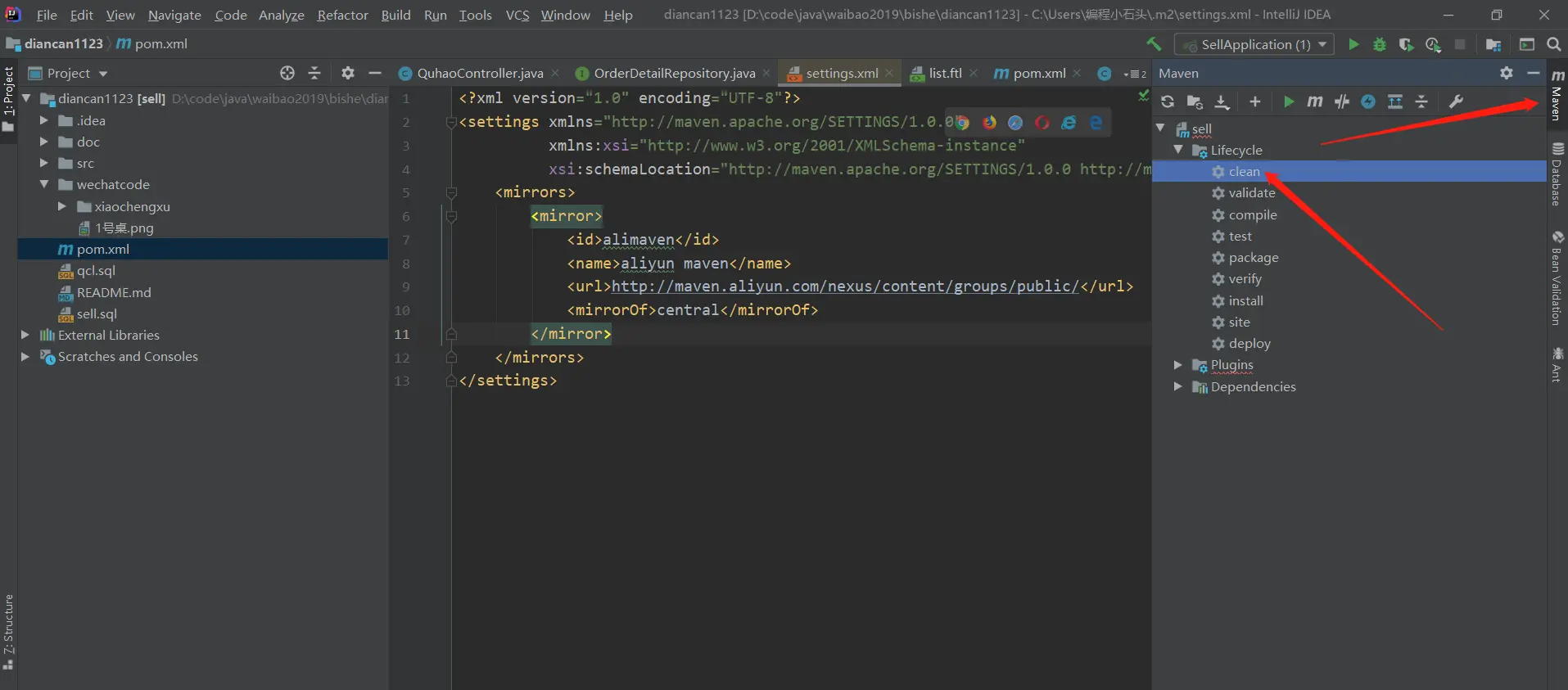Open the VCS menu
Screen dimensions: 1568x690
click(517, 15)
